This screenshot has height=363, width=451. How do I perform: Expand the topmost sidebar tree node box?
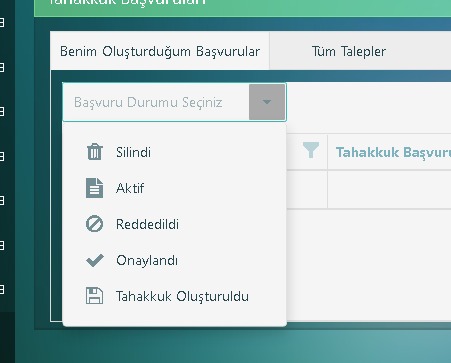[2, 23]
